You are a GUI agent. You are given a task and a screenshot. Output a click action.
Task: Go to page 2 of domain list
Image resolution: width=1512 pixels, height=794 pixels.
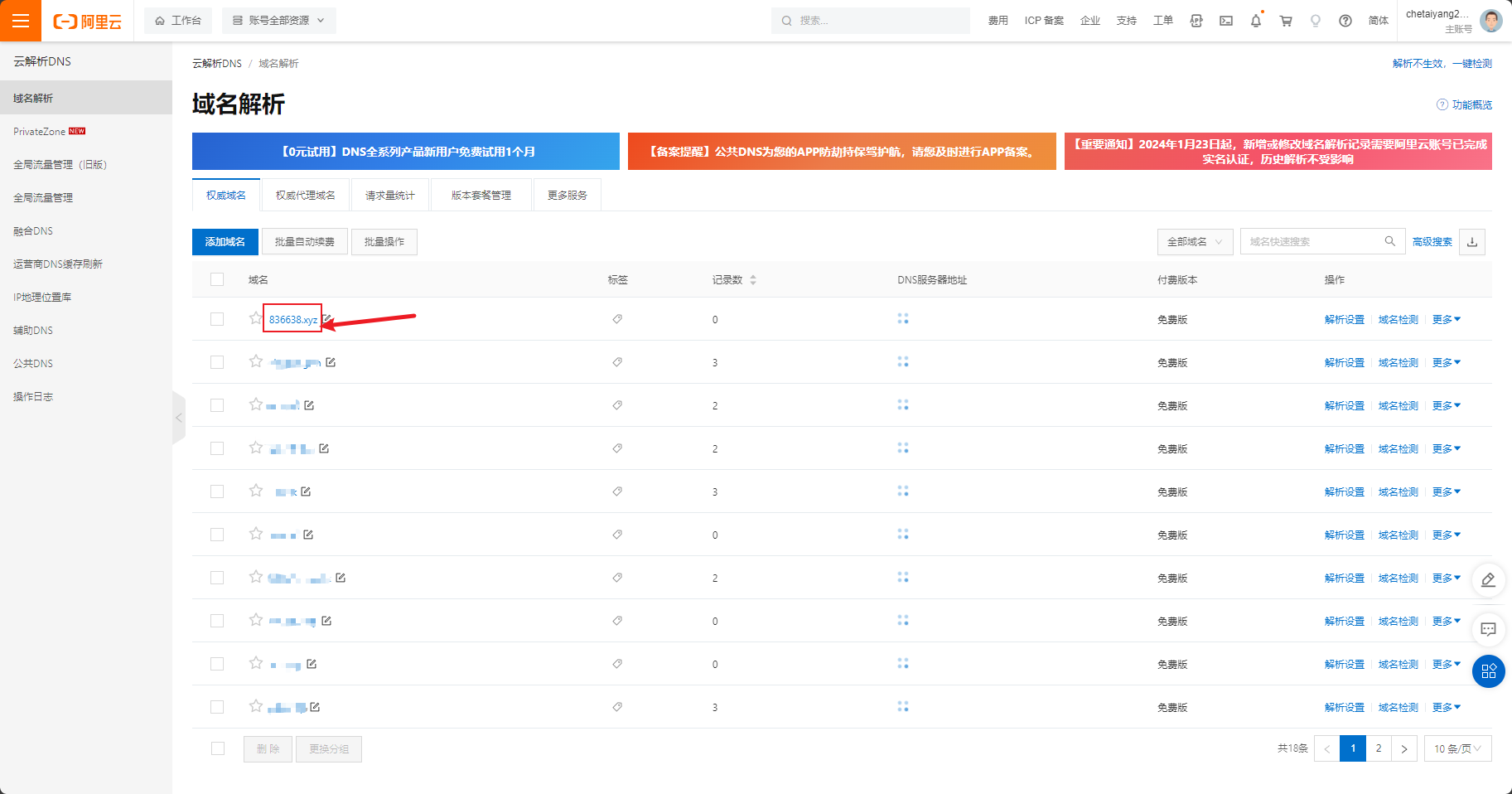1379,748
